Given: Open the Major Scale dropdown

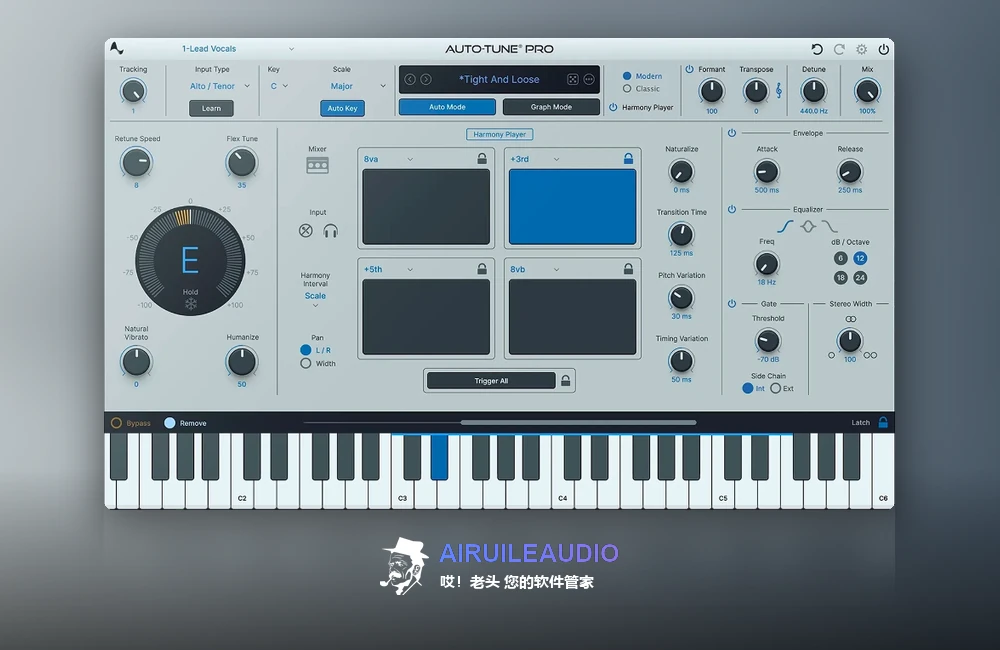Looking at the screenshot, I should tap(357, 86).
